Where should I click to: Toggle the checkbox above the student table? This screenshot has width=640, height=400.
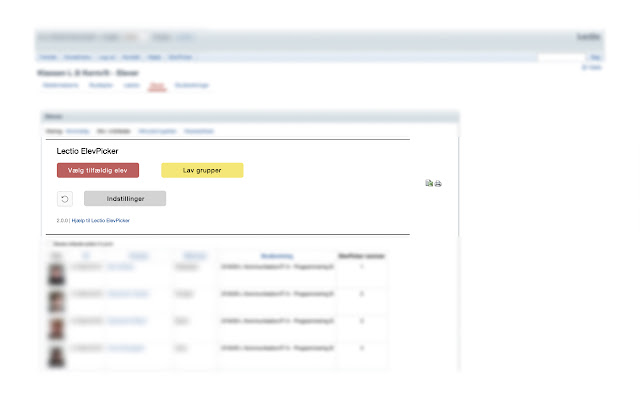pyautogui.click(x=49, y=244)
